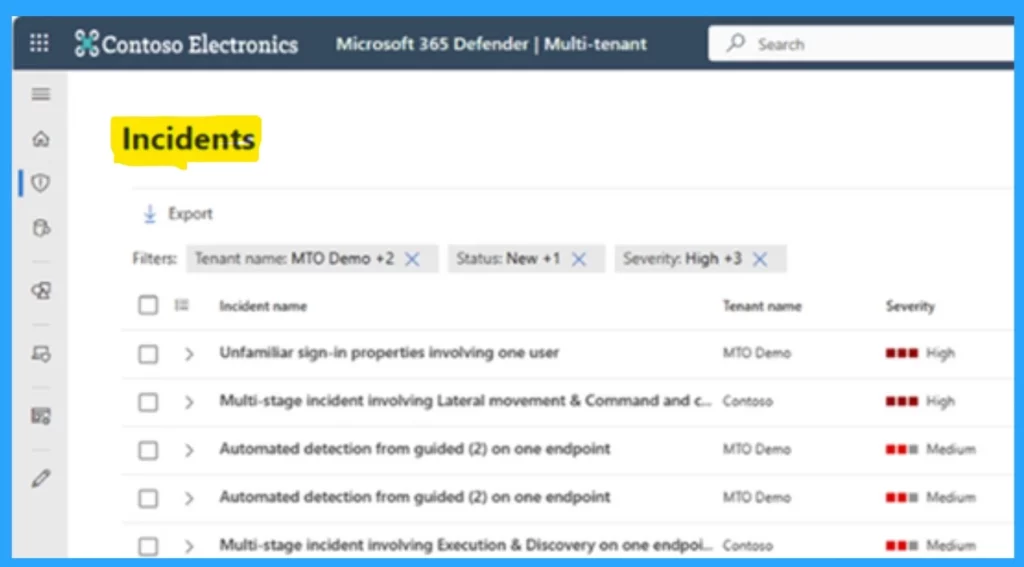Screen dimensions: 1024x567
Task: Click MTO Demo in second Automated detection row
Action: tap(756, 498)
